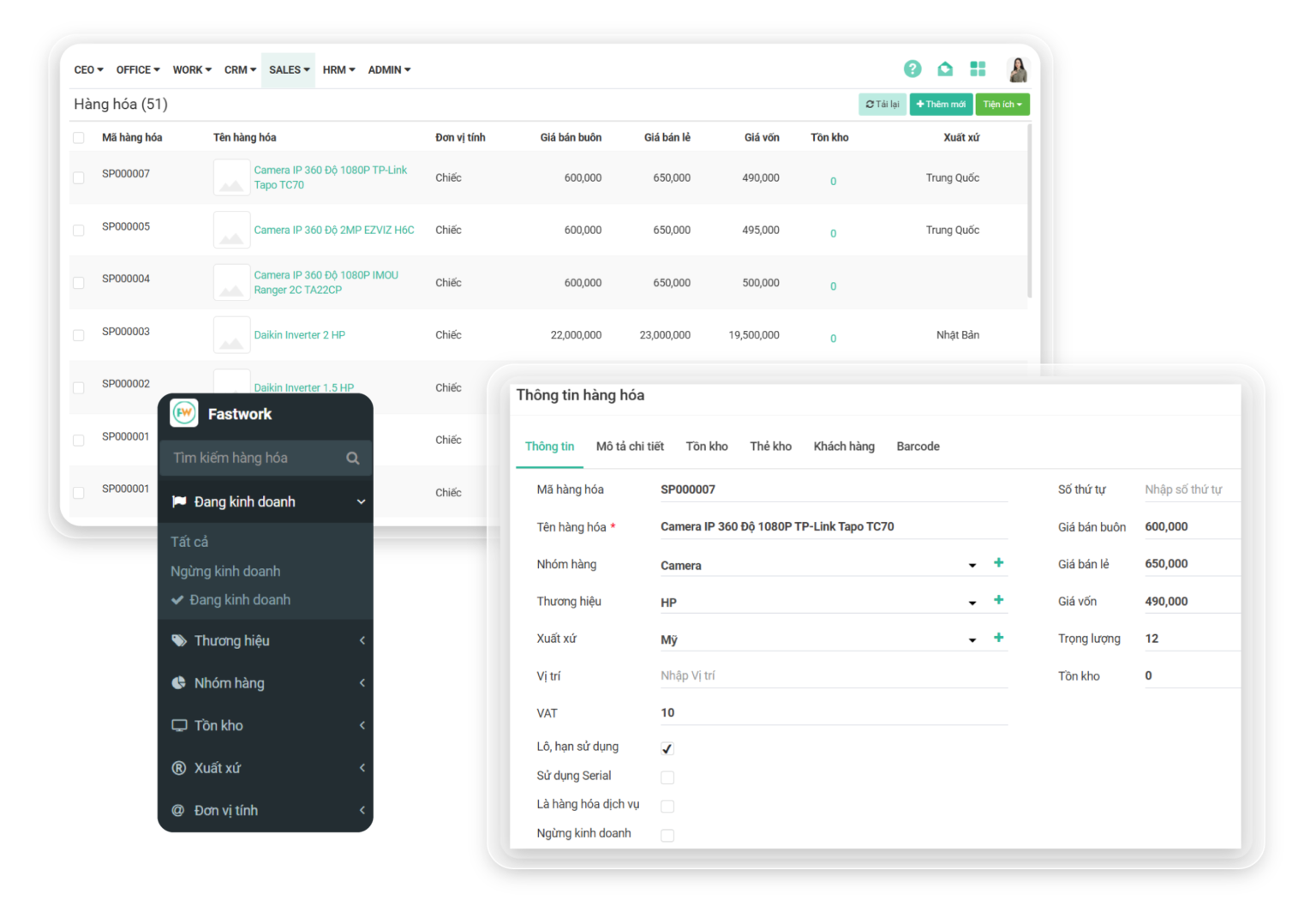Click the Thêm mới button
The width and height of the screenshot is (1316, 900).
pyautogui.click(x=941, y=105)
